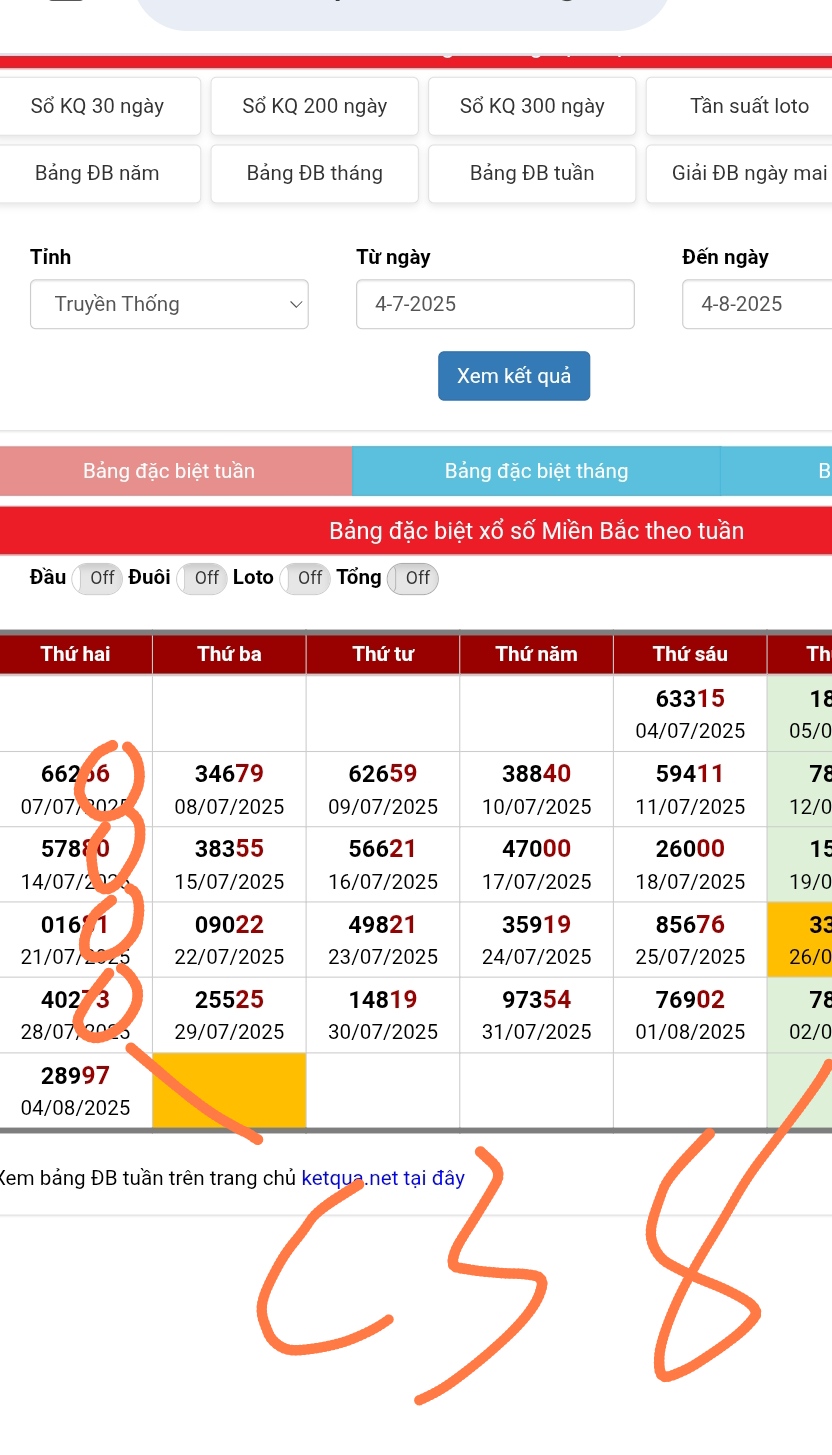Image resolution: width=832 pixels, height=1455 pixels.
Task: Go to Bảng ĐB tháng
Action: pyautogui.click(x=314, y=173)
